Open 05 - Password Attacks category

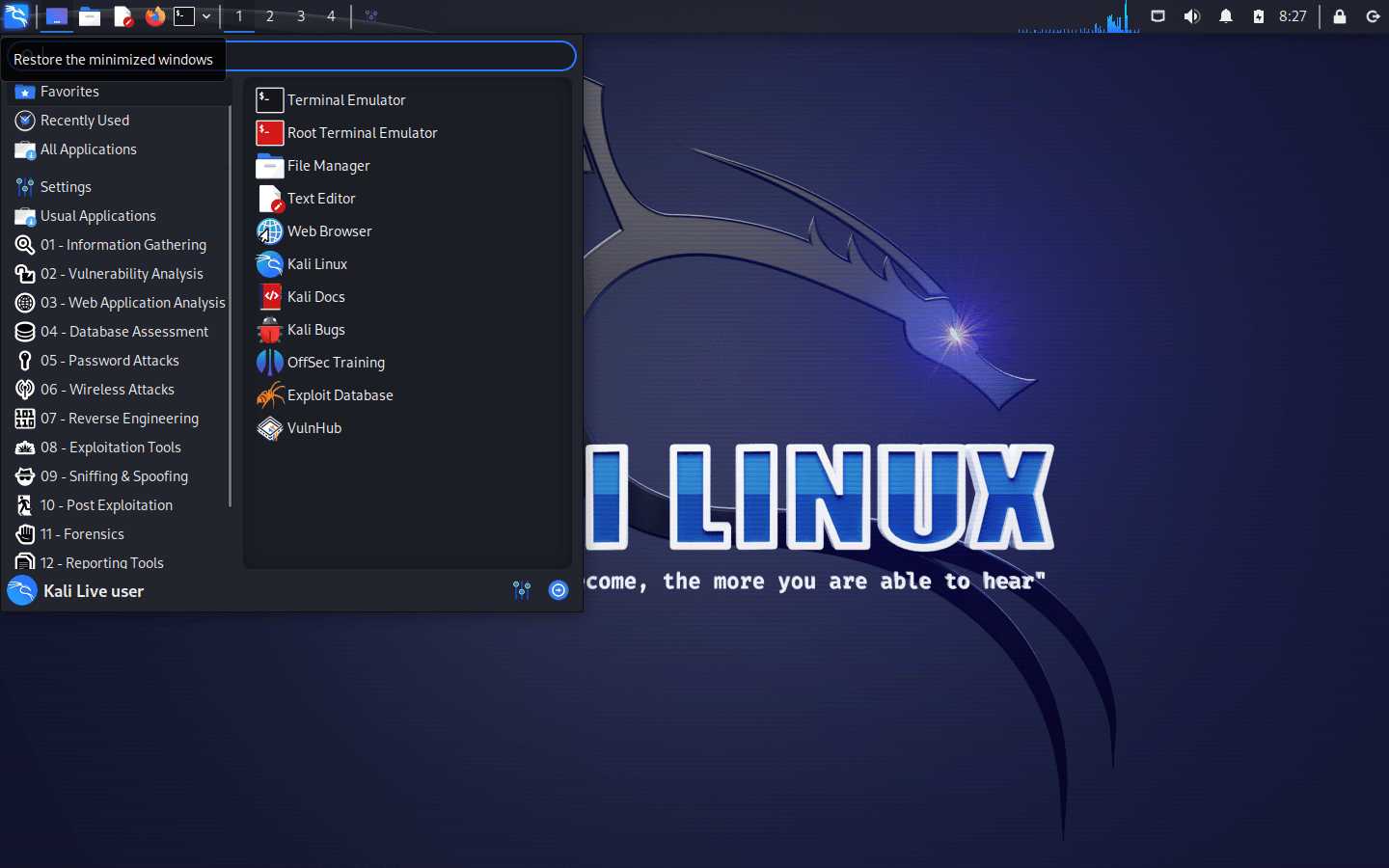click(119, 361)
